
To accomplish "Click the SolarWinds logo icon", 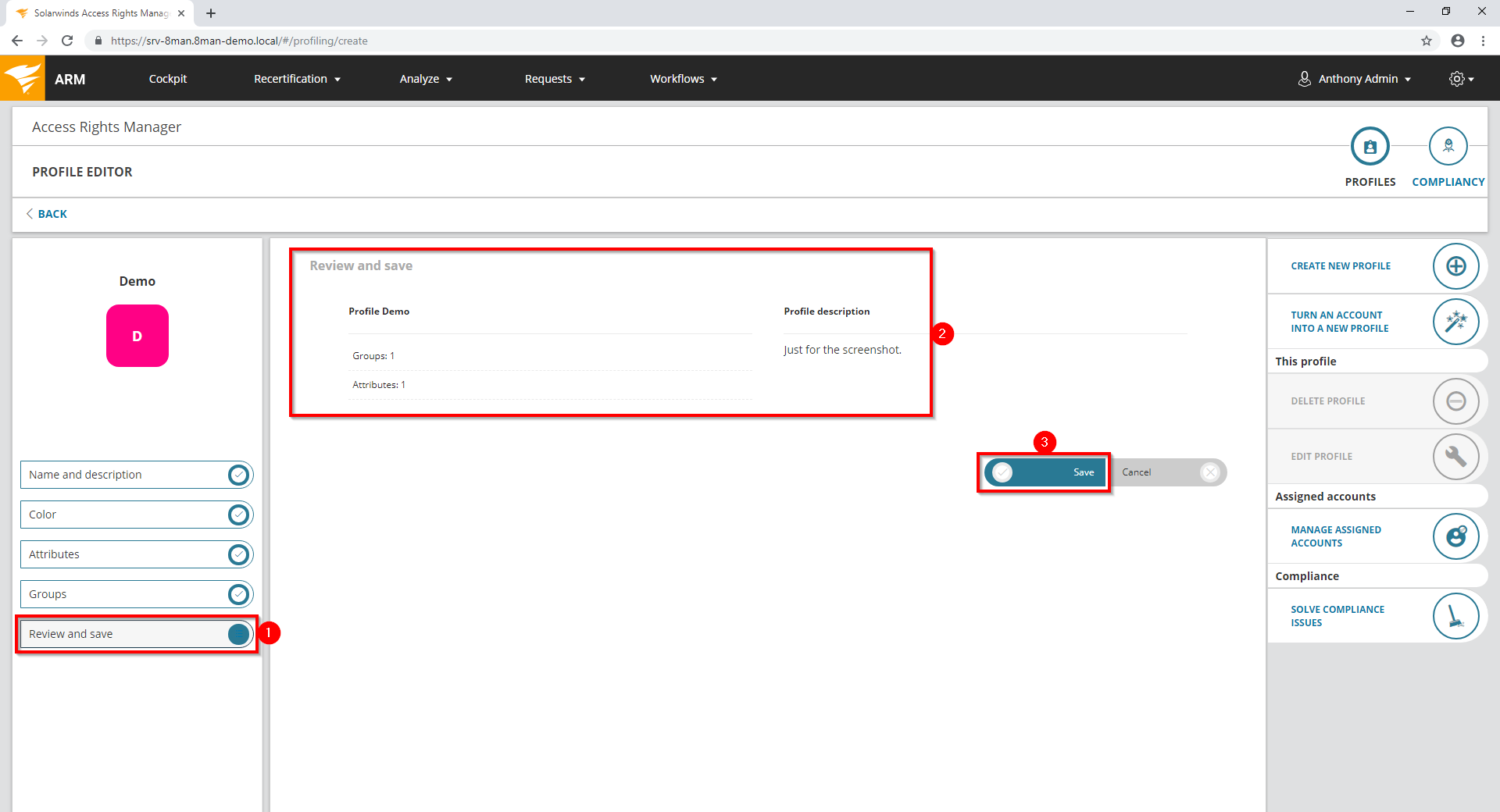I will 23,79.
